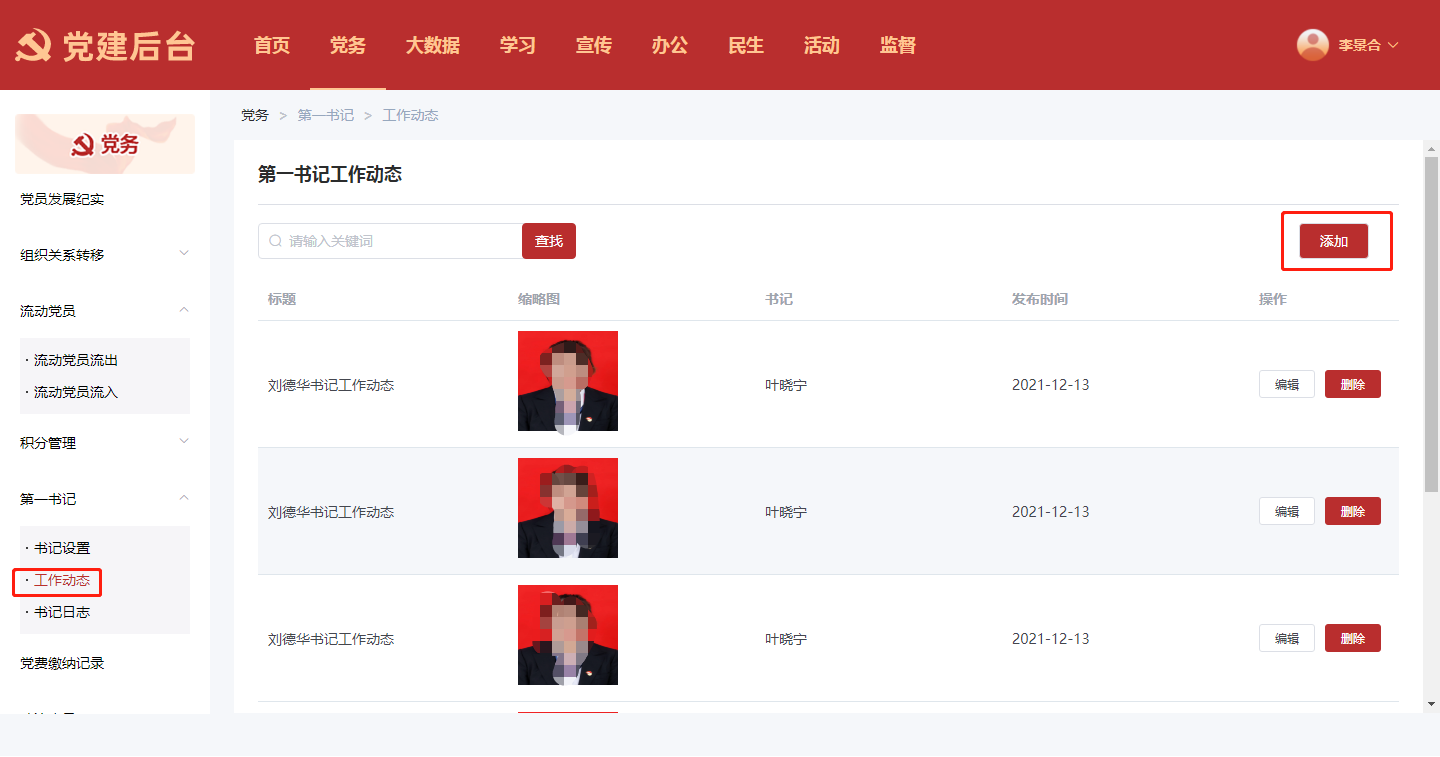1440x757 pixels.
Task: Delete the second record with 删除
Action: [x=1352, y=511]
